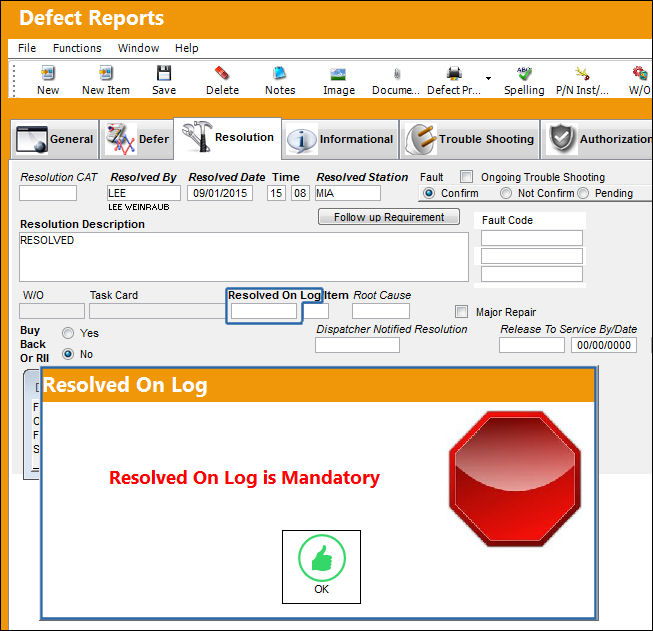This screenshot has width=653, height=631.
Task: Click the Task Card input field
Action: (x=157, y=311)
